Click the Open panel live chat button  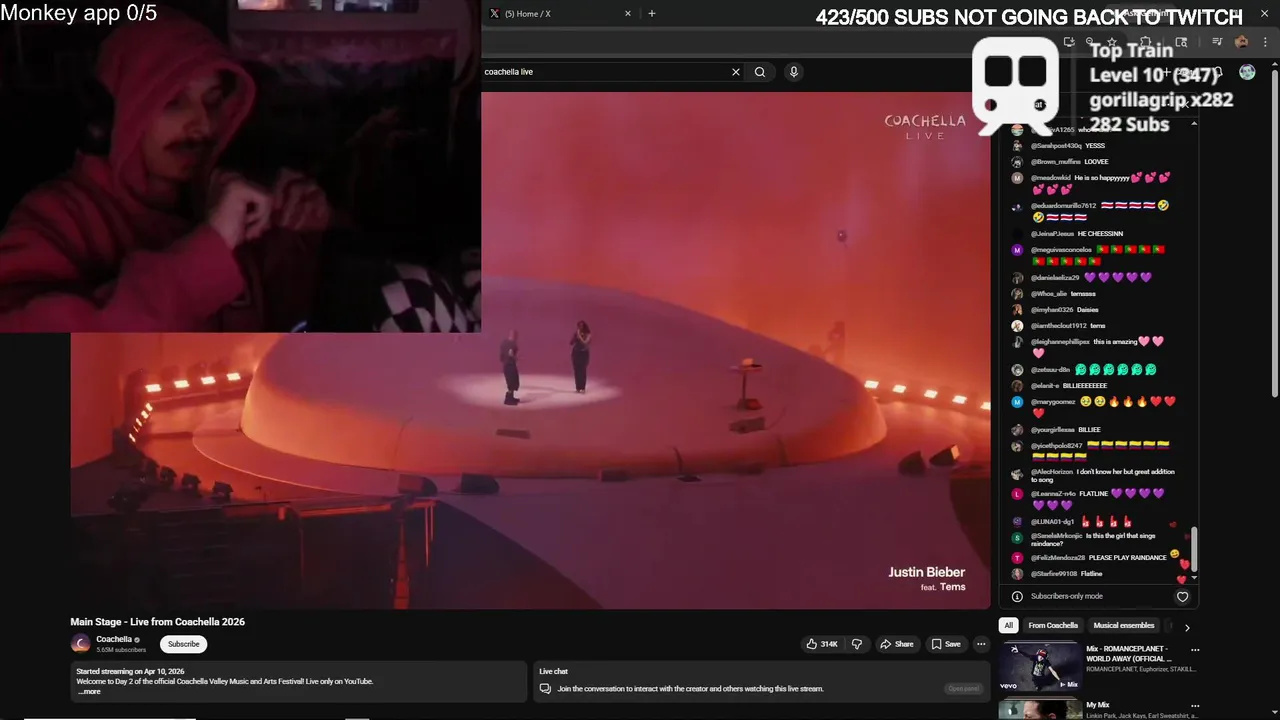click(964, 688)
